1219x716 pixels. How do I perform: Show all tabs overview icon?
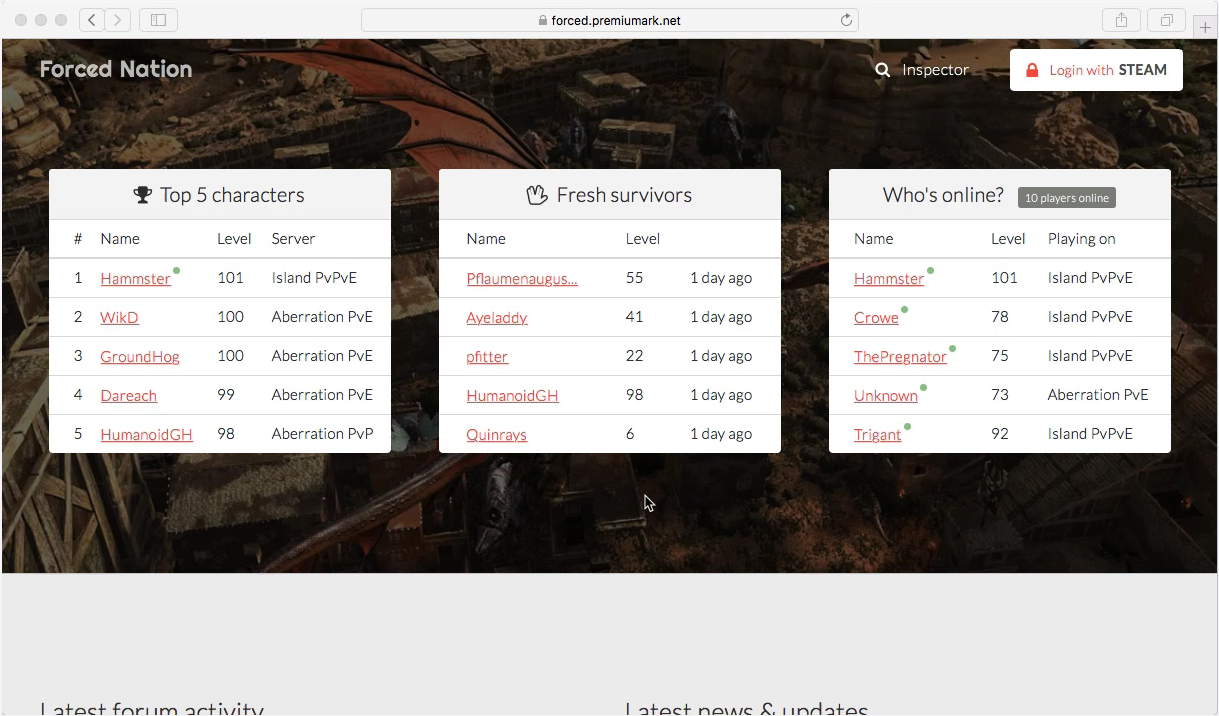pos(1167,20)
